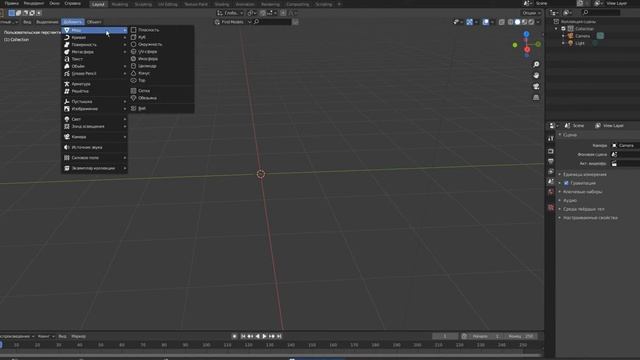Select rendered viewport shading mode
The width and height of the screenshot is (640, 360).
(531, 22)
